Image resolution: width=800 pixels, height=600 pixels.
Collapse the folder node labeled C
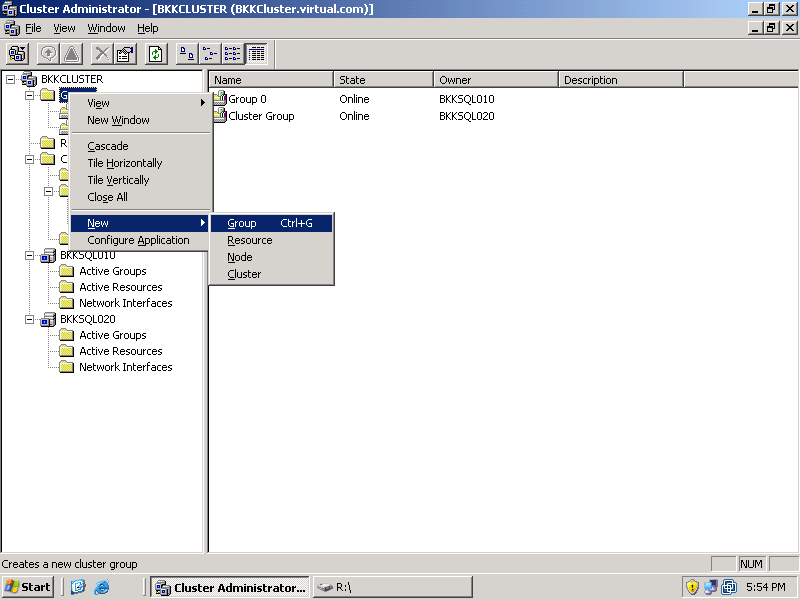click(x=30, y=159)
